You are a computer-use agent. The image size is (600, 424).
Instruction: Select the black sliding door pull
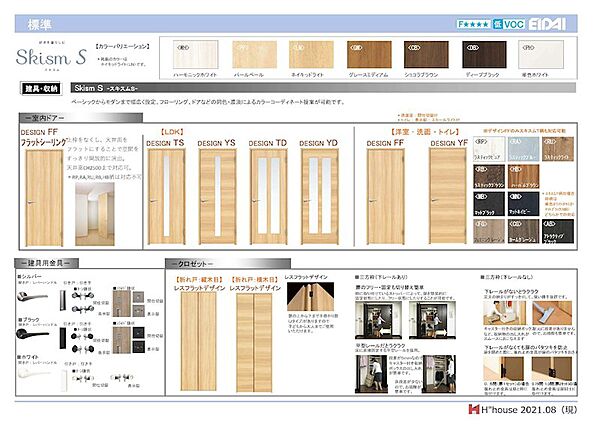(x=62, y=338)
